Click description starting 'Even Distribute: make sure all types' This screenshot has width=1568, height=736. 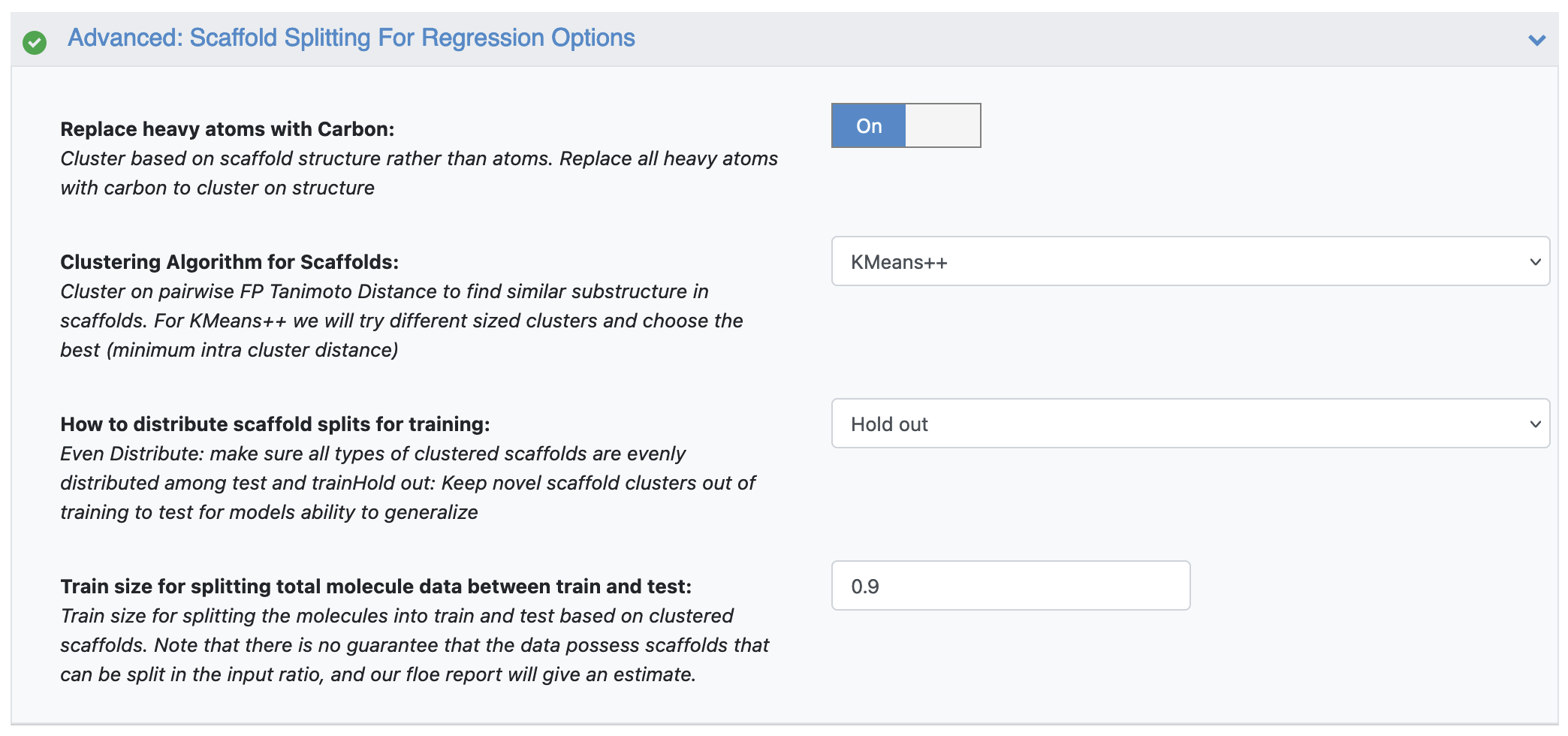click(408, 483)
